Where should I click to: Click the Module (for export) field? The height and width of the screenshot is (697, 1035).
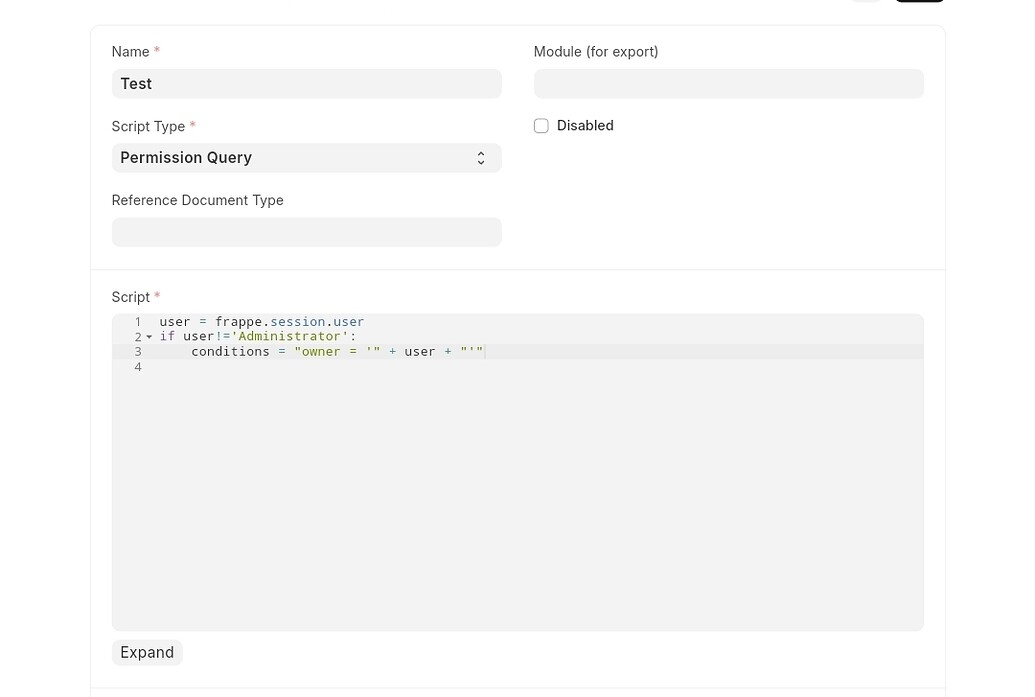tap(728, 83)
